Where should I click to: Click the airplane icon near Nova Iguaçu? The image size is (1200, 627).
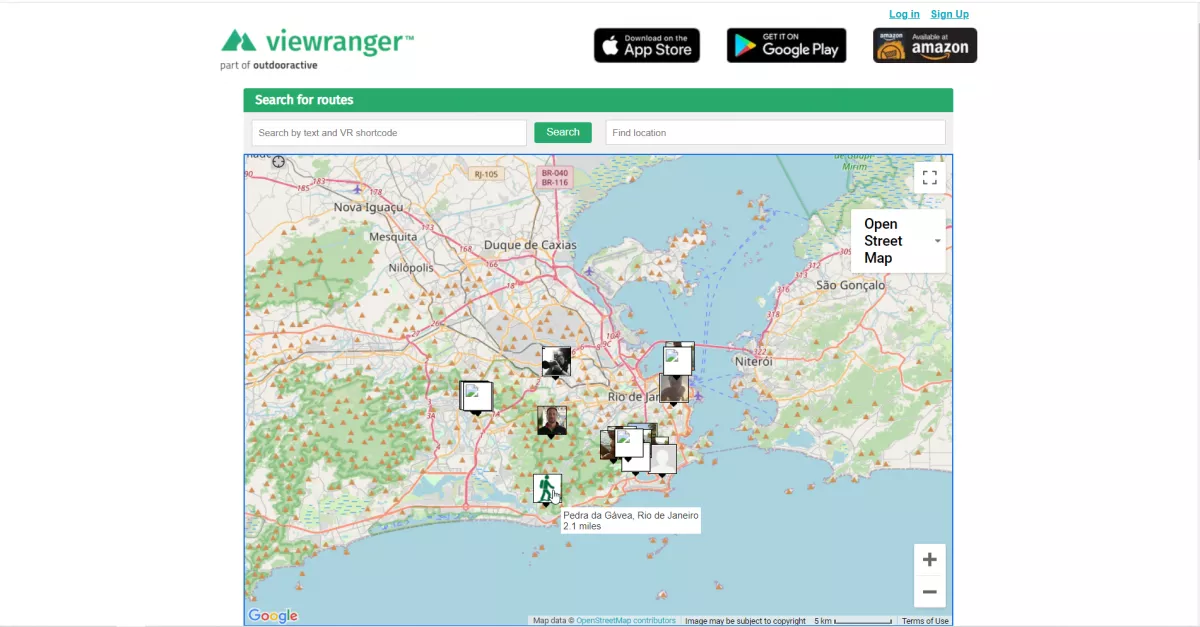pos(357,188)
